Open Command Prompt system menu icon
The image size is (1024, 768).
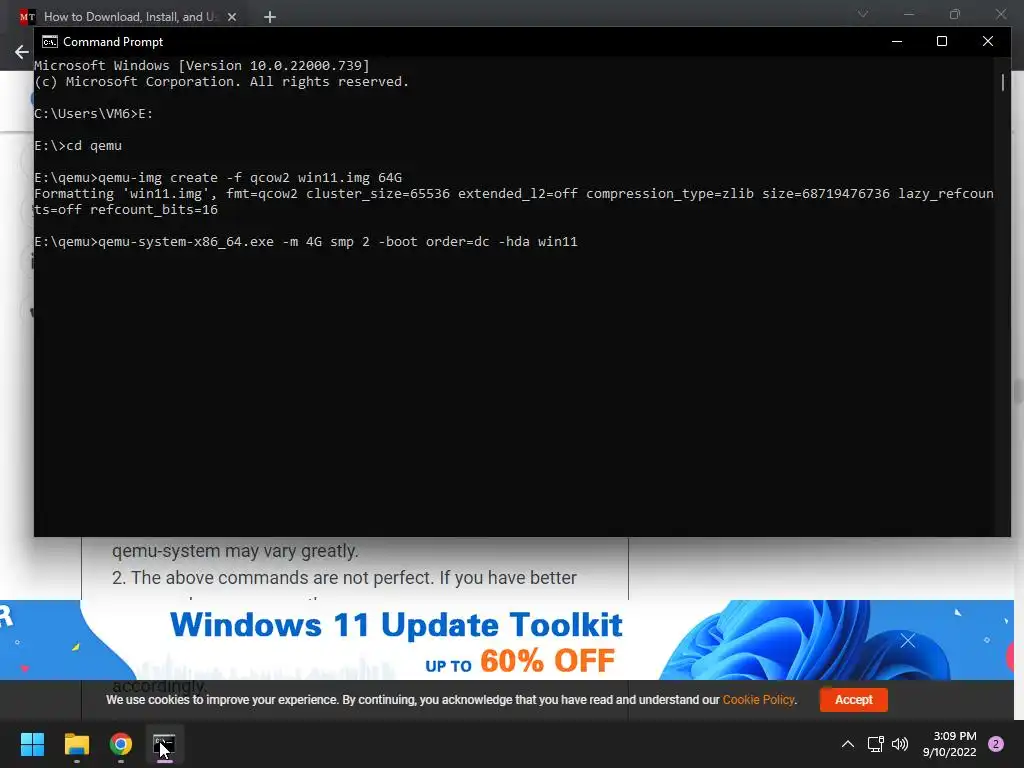[x=50, y=42]
